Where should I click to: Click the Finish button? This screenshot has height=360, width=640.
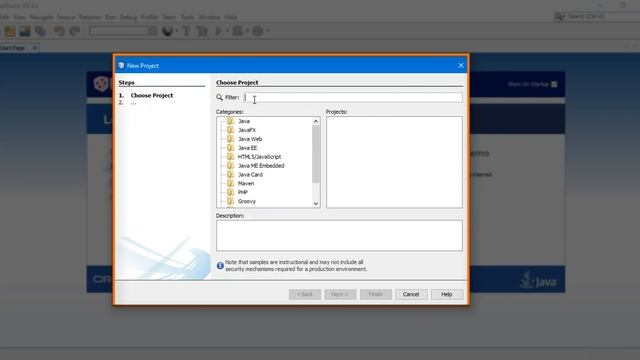[x=376, y=294]
